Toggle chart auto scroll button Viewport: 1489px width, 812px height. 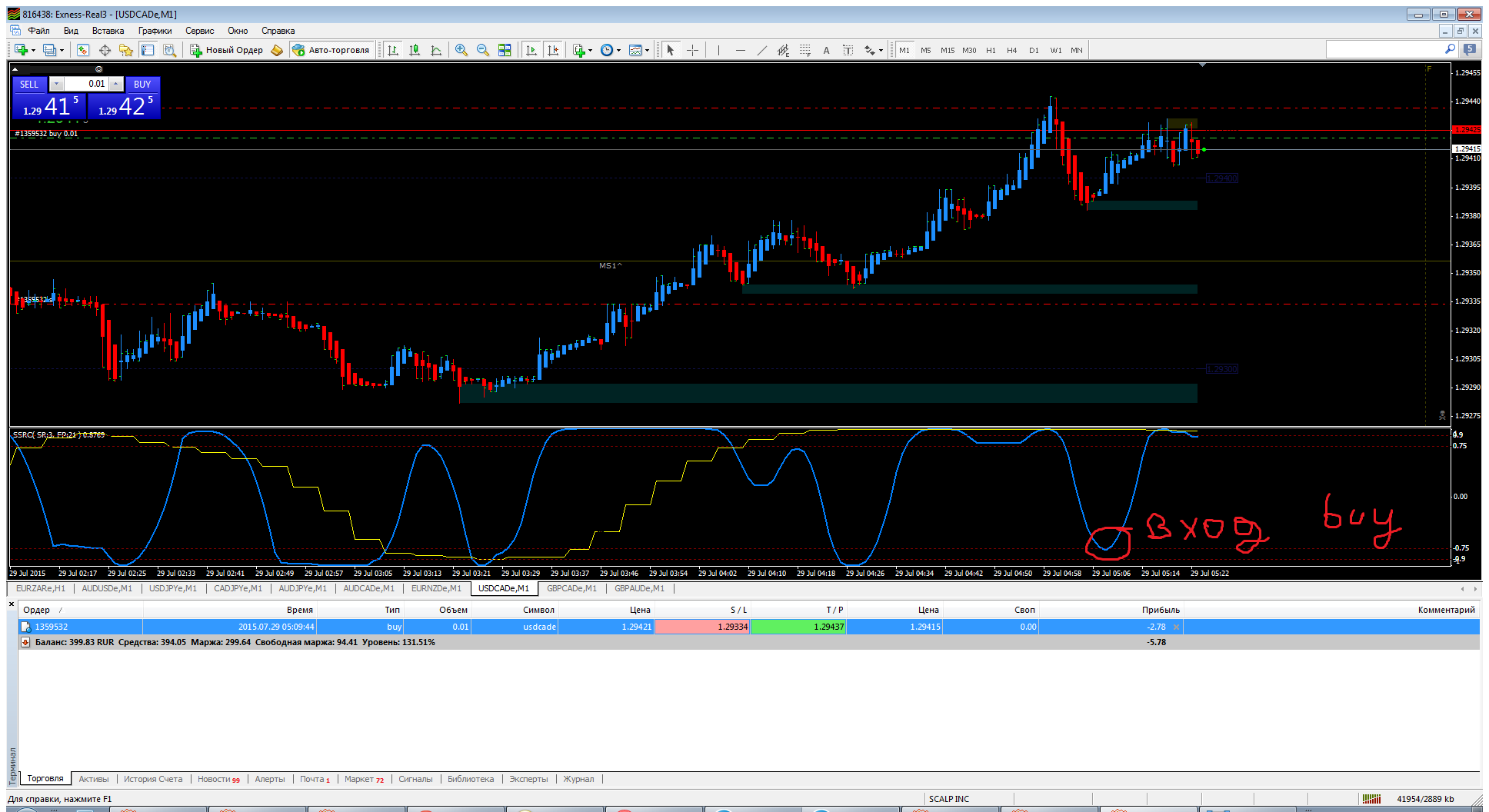531,50
